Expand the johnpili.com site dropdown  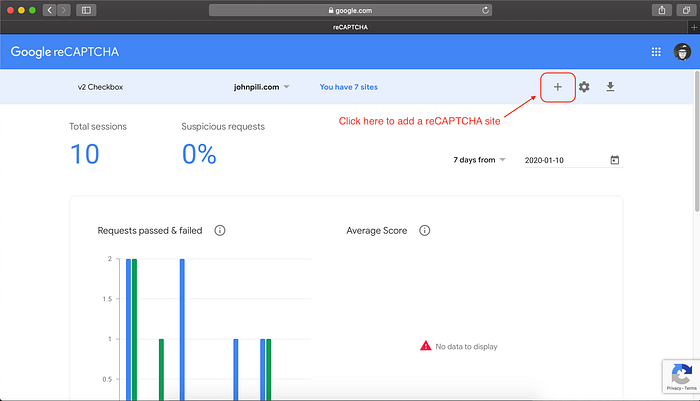tap(262, 87)
